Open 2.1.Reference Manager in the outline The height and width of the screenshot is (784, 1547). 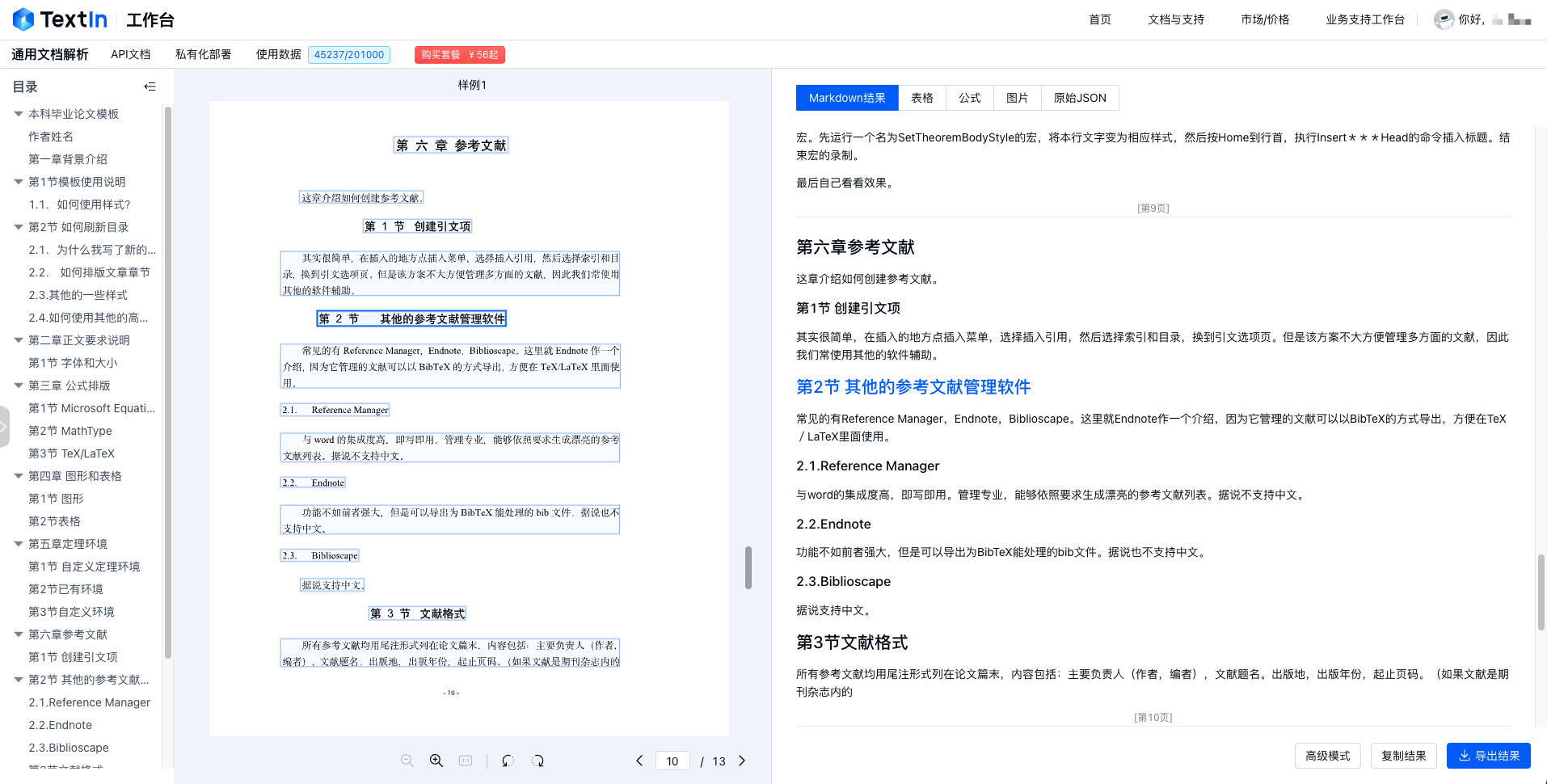coord(89,702)
